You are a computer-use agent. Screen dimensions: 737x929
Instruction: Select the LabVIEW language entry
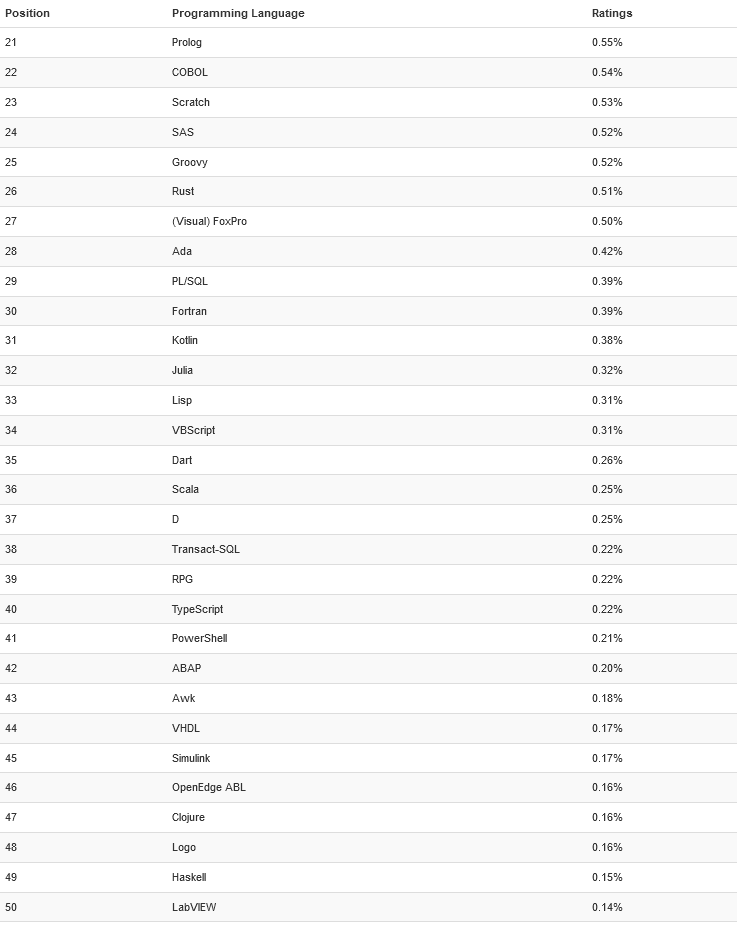pyautogui.click(x=194, y=907)
